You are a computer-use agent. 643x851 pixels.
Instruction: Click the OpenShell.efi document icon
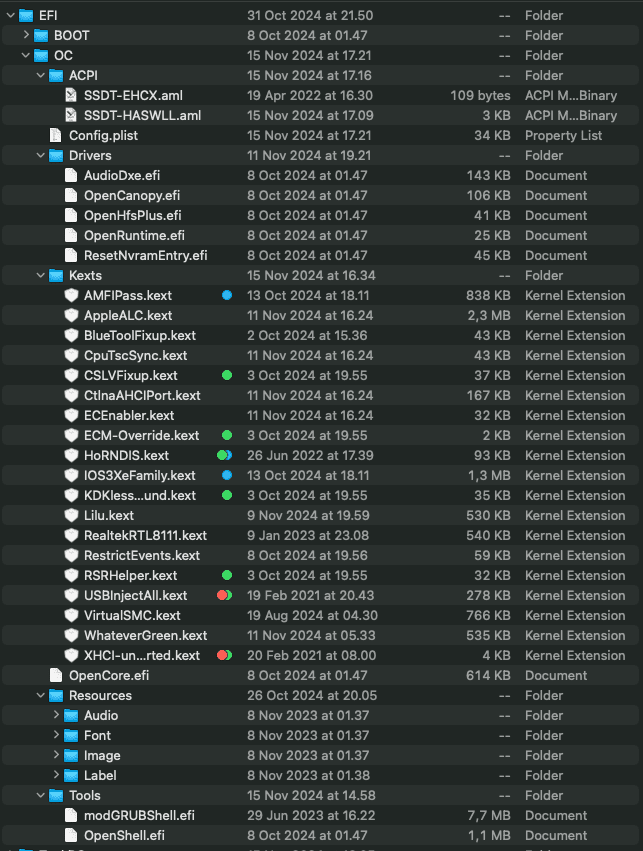pos(71,835)
